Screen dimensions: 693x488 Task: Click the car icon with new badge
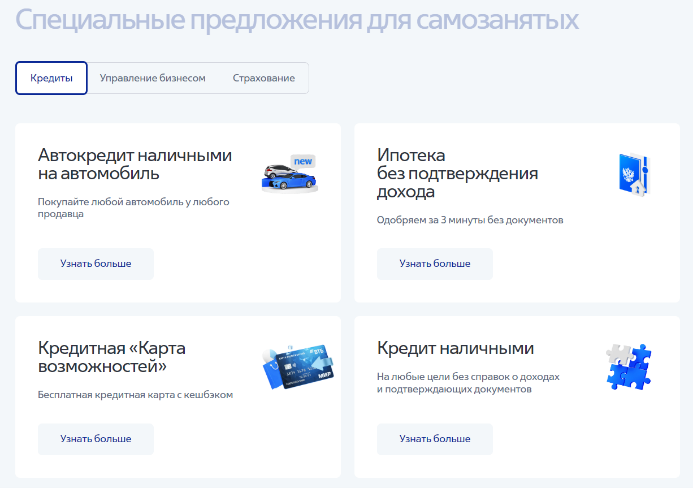pyautogui.click(x=289, y=175)
